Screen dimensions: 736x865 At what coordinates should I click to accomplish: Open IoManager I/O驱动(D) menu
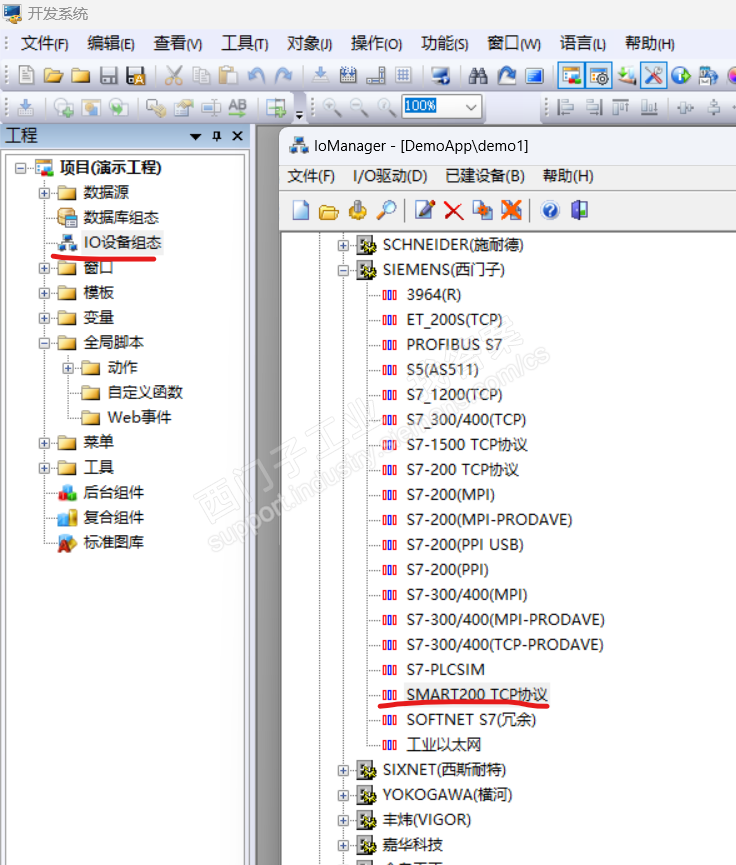[x=390, y=176]
